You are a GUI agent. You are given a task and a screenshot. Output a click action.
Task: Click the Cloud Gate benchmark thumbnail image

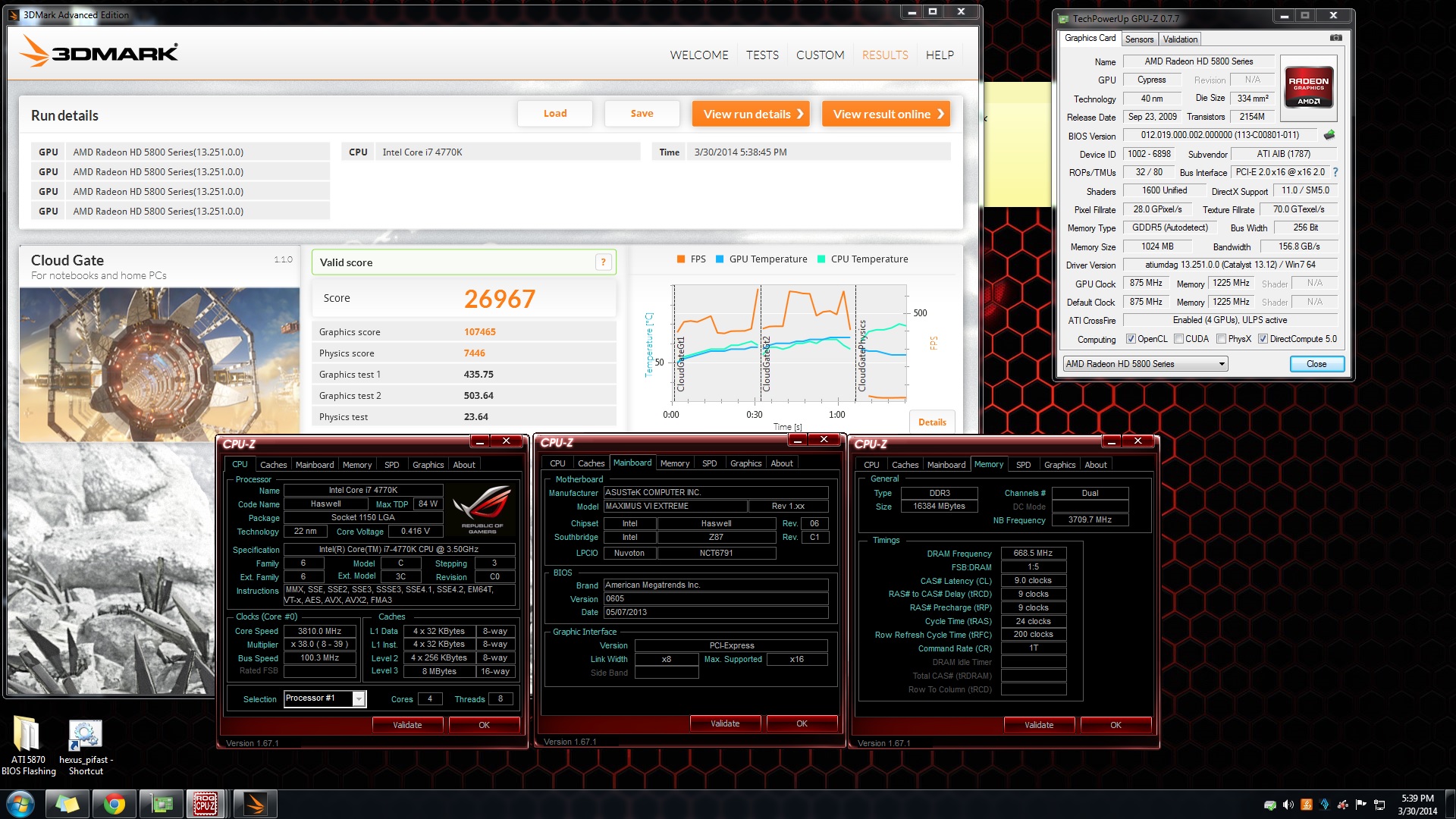(x=159, y=364)
